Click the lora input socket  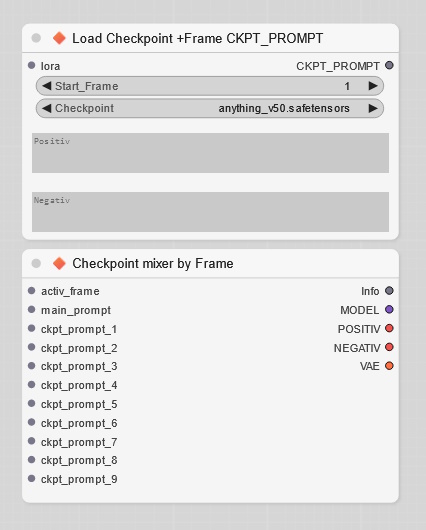coord(31,65)
